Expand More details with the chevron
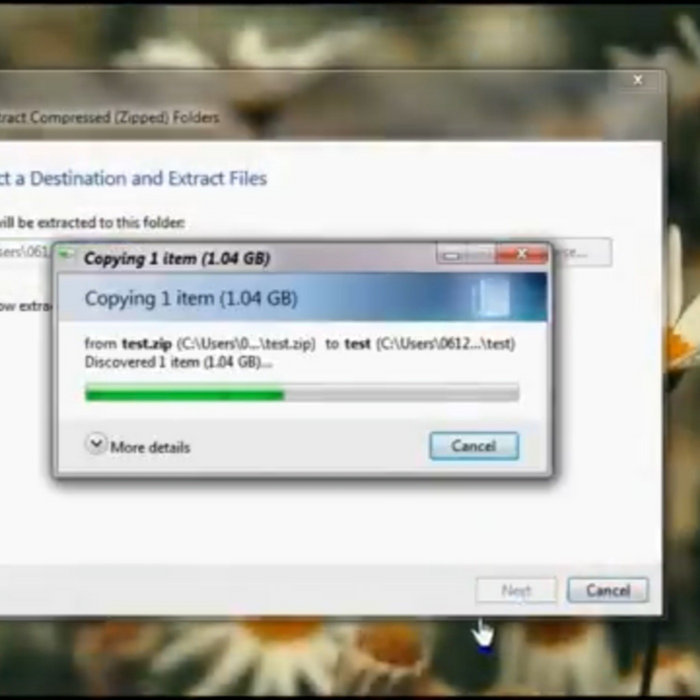The width and height of the screenshot is (700, 700). click(96, 444)
